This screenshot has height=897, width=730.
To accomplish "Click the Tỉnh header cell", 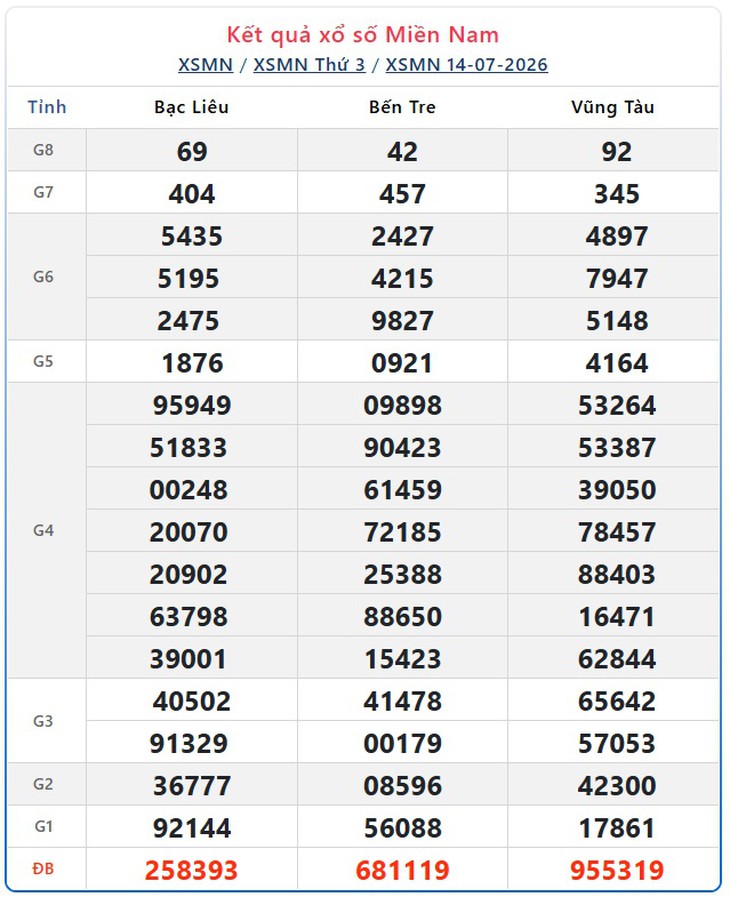I will [x=47, y=107].
